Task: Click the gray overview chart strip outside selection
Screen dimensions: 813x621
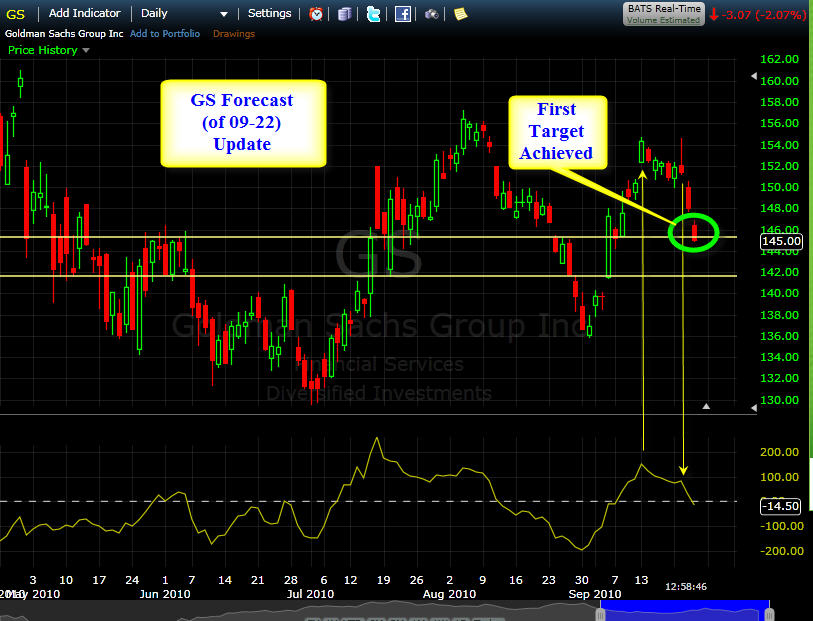Action: (298, 611)
